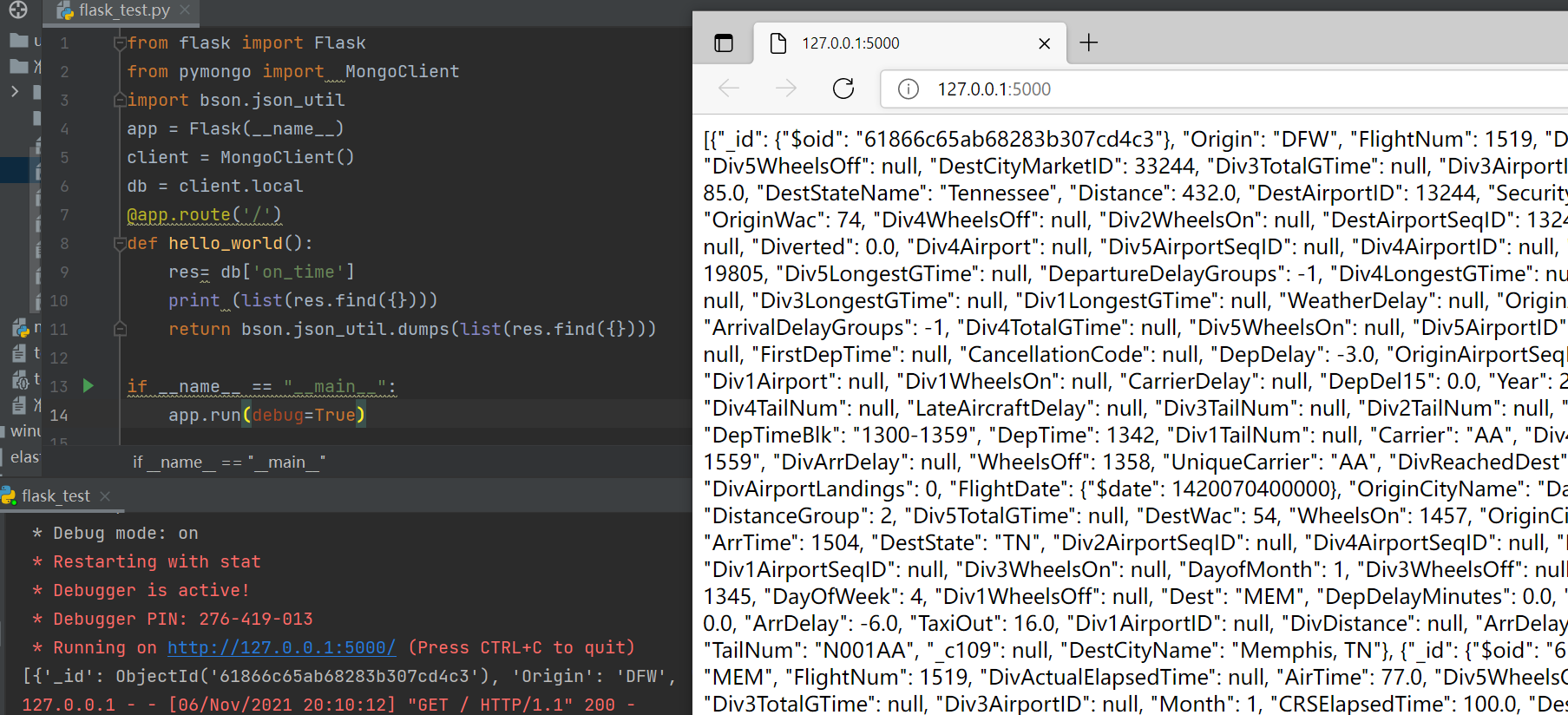Click the browser address bar showing 127.0.0.1:5000

point(1224,89)
